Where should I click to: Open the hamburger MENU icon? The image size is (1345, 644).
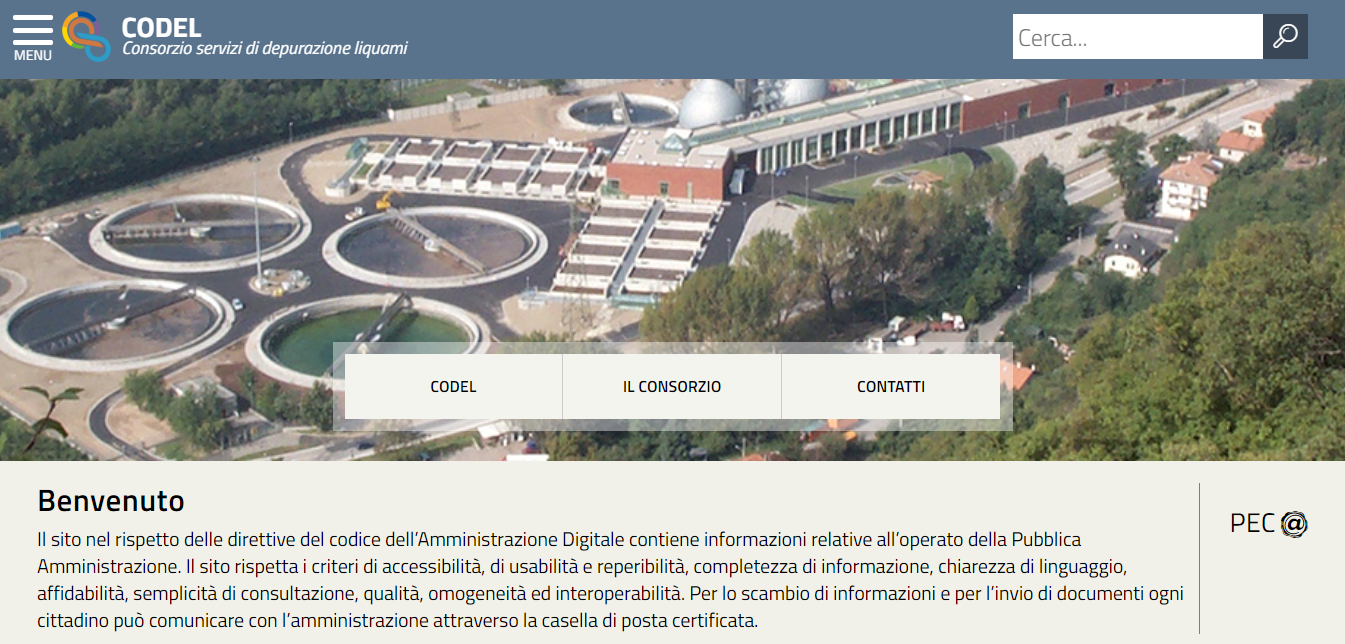[32, 38]
